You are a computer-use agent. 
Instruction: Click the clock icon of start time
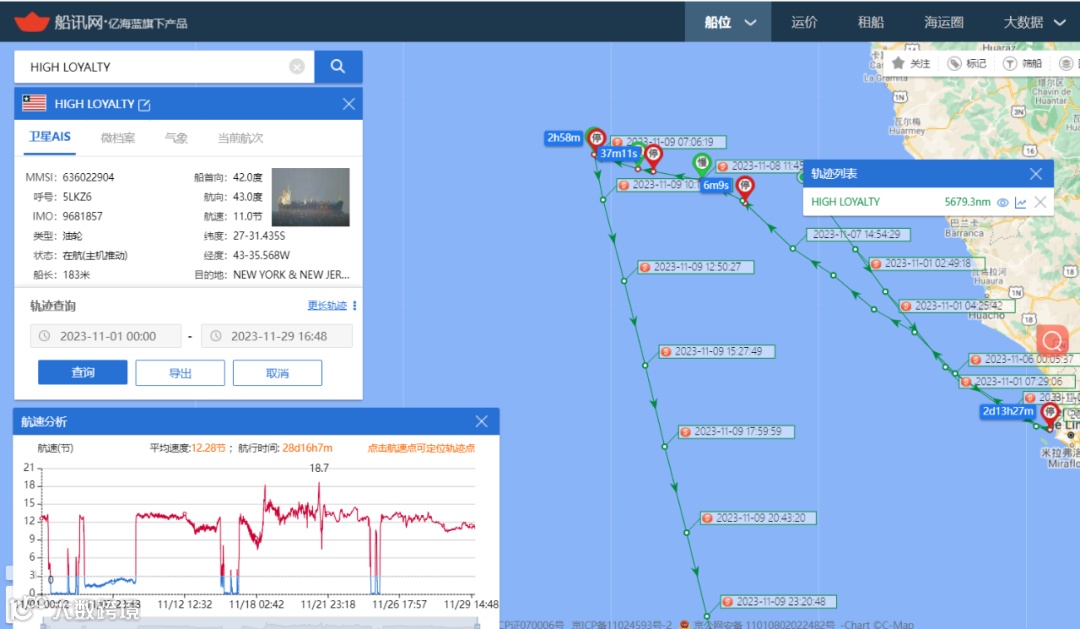(x=44, y=336)
